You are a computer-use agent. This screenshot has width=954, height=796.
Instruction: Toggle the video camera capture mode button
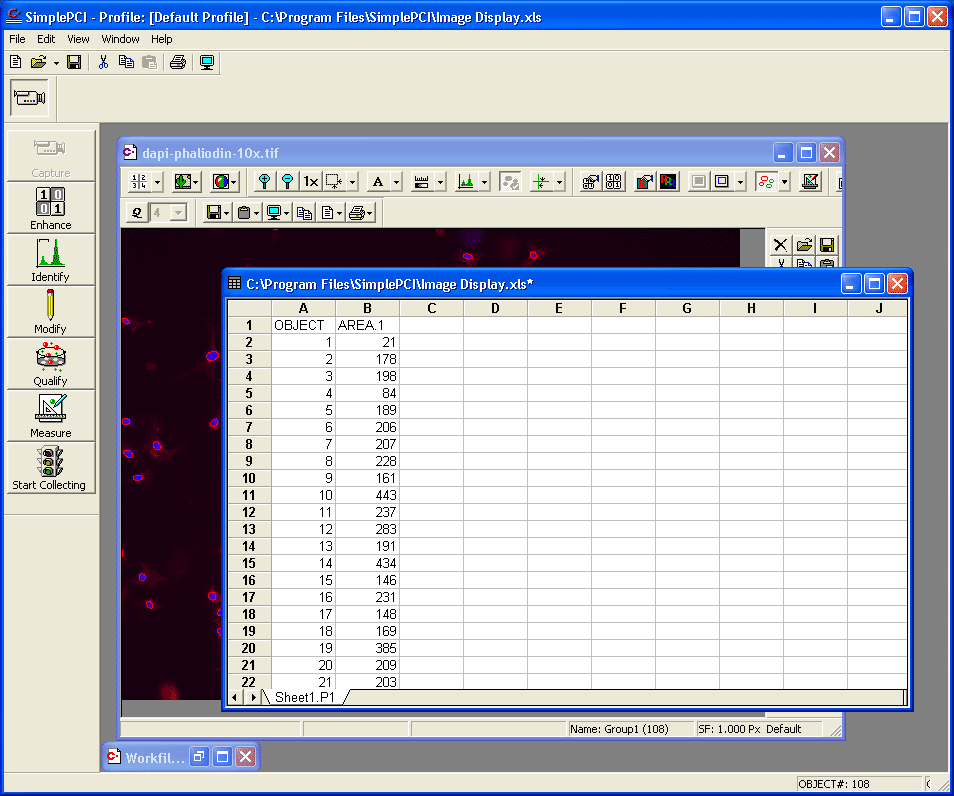(28, 98)
